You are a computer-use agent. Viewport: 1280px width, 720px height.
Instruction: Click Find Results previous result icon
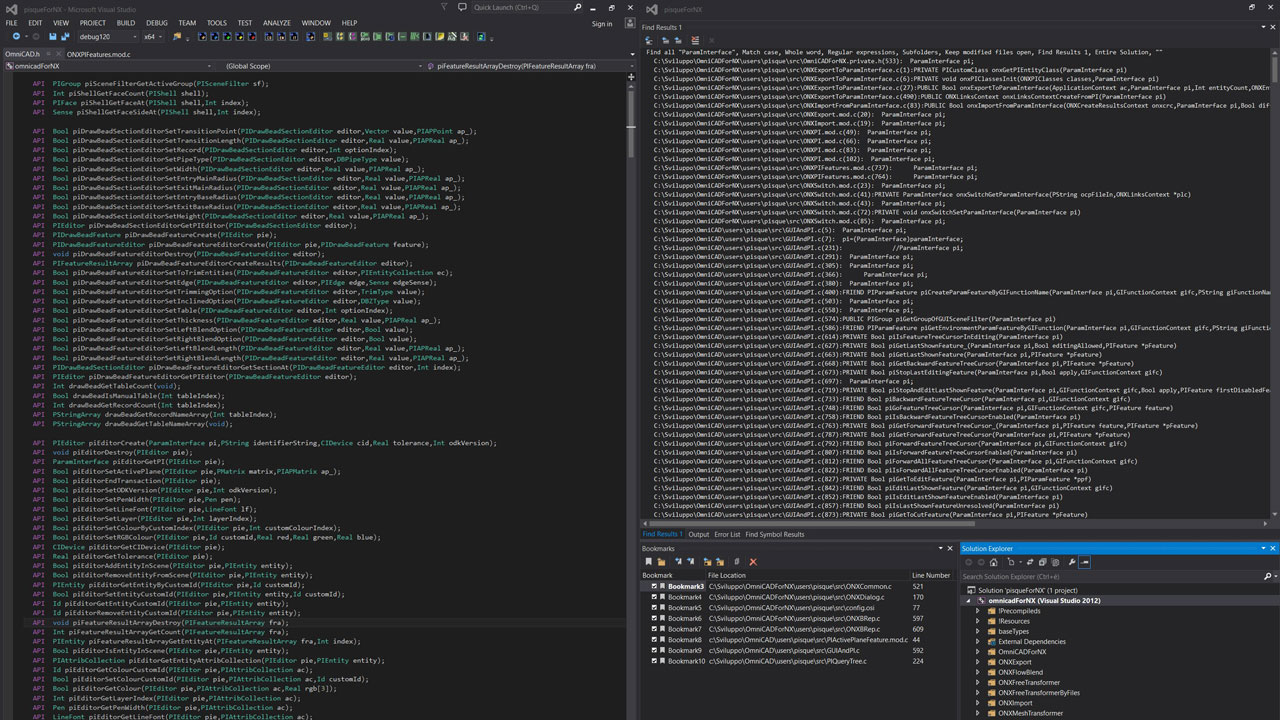point(664,40)
